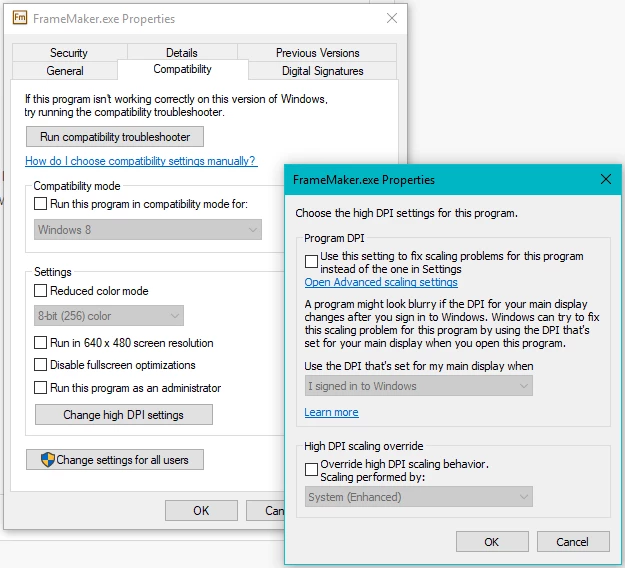Click Change settings for all users button

[115, 460]
